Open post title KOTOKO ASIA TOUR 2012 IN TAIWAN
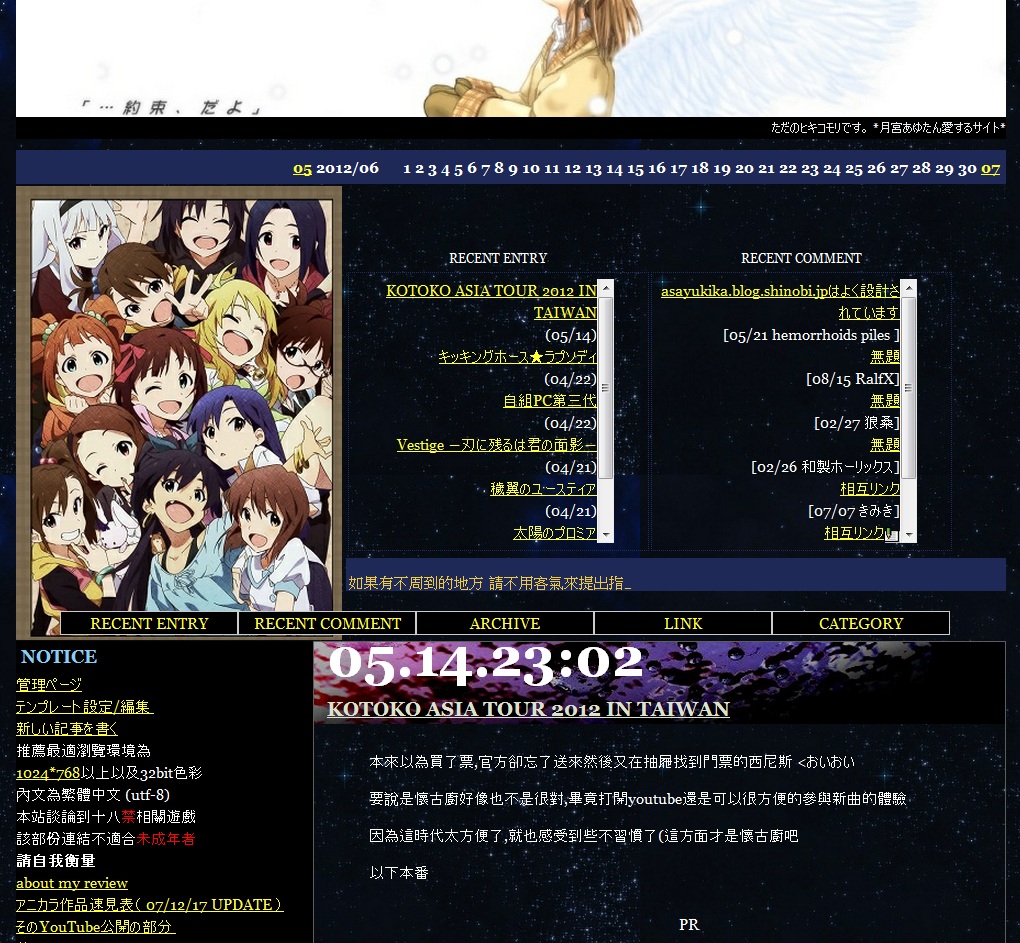This screenshot has width=1020, height=943. click(528, 709)
